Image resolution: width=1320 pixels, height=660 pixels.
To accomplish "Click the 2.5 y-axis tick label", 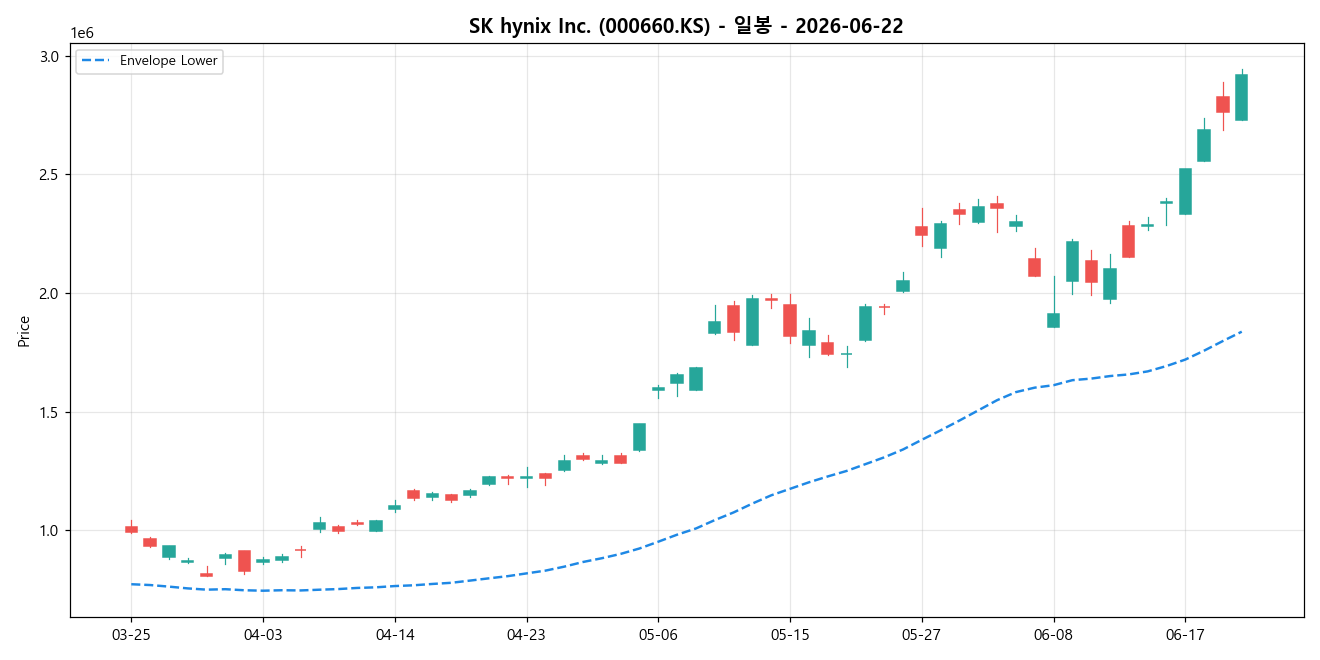I will tap(53, 175).
